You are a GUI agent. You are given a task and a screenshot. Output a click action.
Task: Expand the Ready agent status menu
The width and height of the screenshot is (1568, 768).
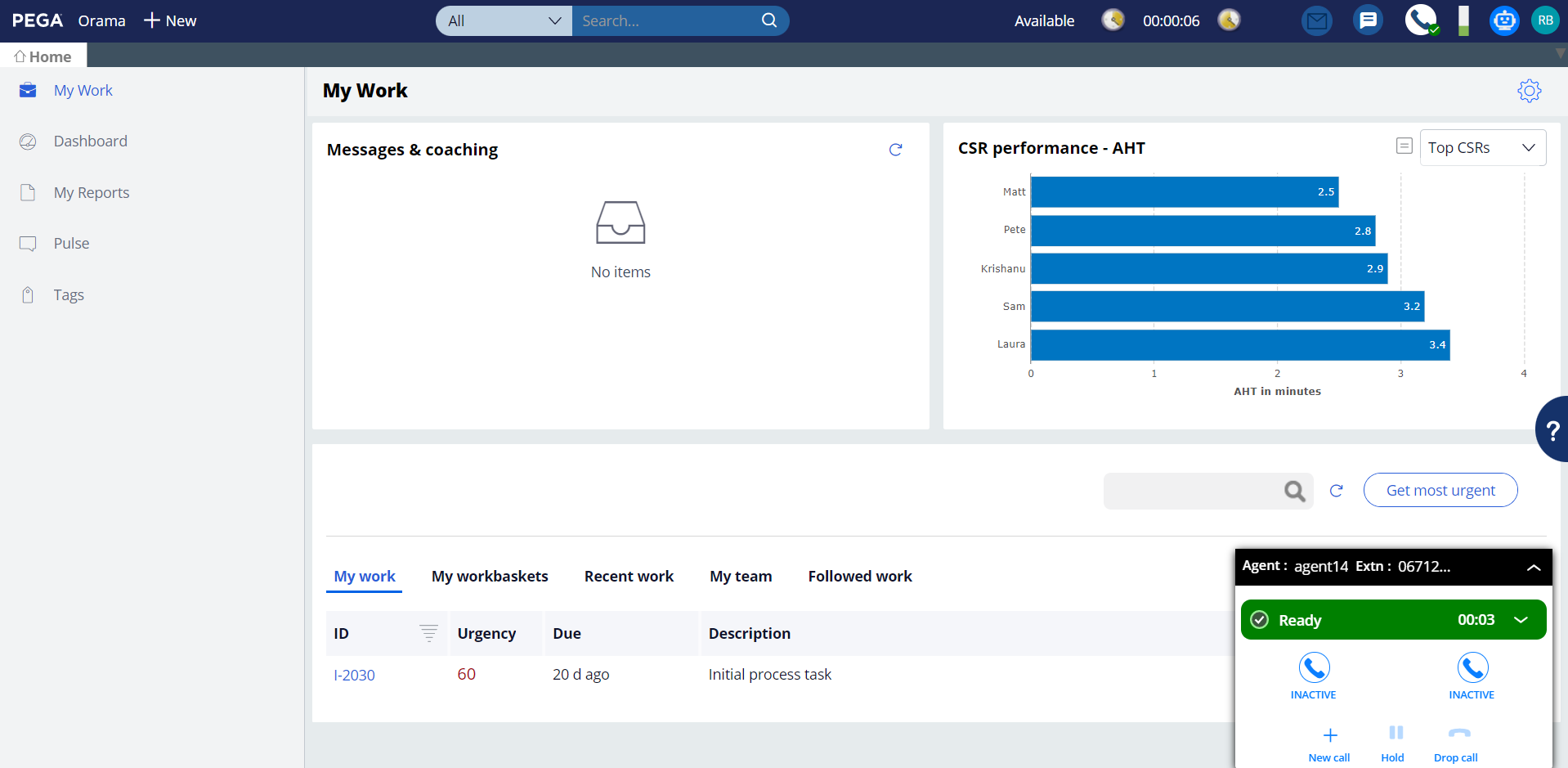tap(1521, 620)
